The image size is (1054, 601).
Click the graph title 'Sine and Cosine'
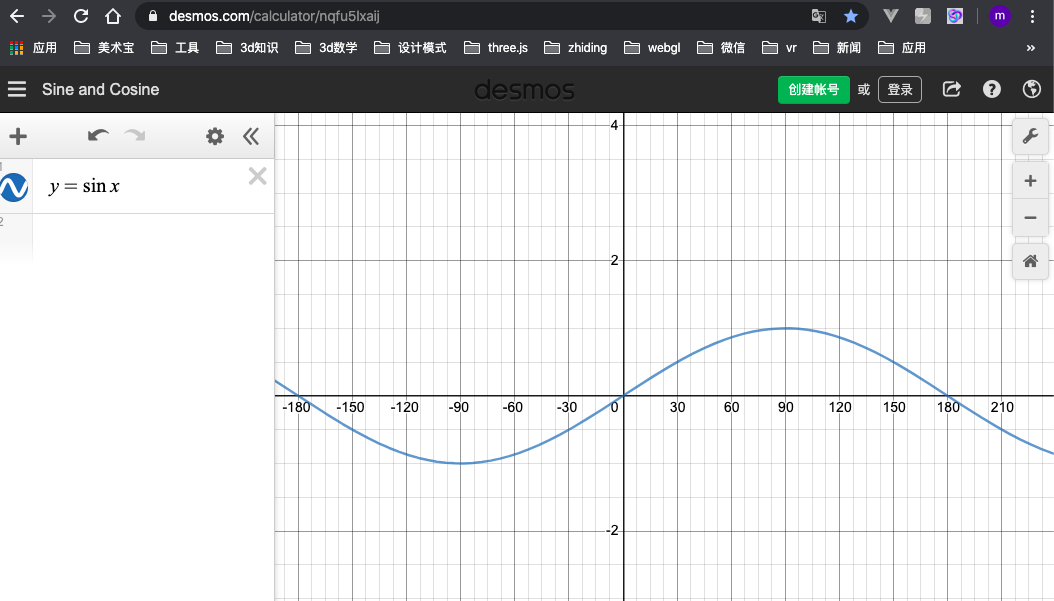coord(101,89)
